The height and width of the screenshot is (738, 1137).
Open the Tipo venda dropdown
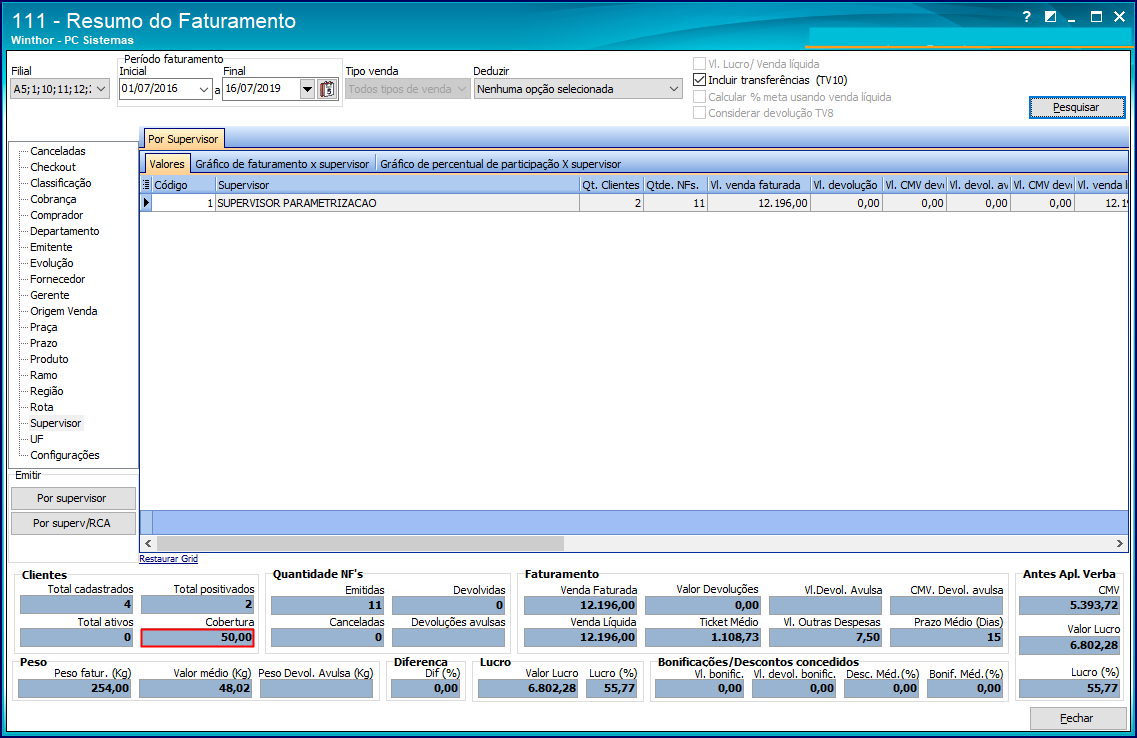(x=462, y=89)
